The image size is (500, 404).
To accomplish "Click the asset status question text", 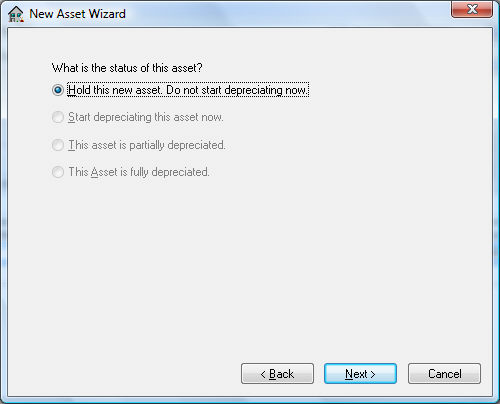I will point(127,68).
